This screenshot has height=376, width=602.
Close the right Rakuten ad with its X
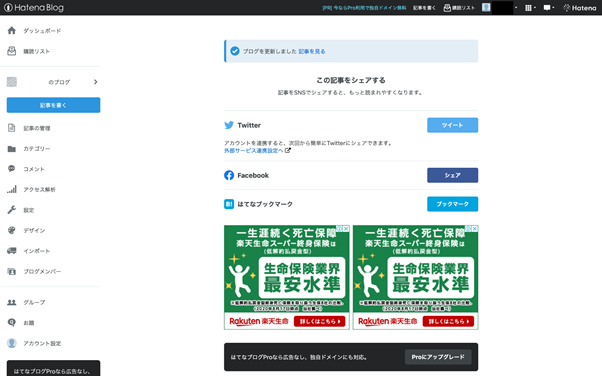point(475,229)
